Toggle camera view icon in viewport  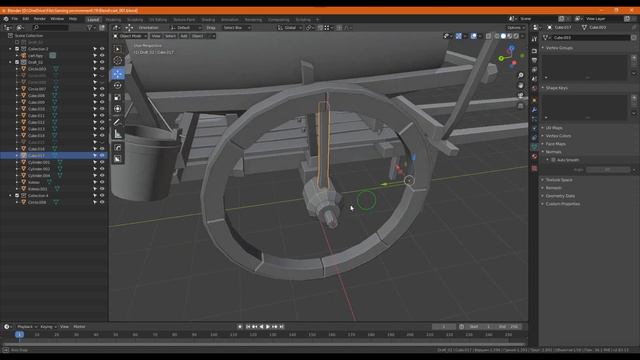point(520,96)
